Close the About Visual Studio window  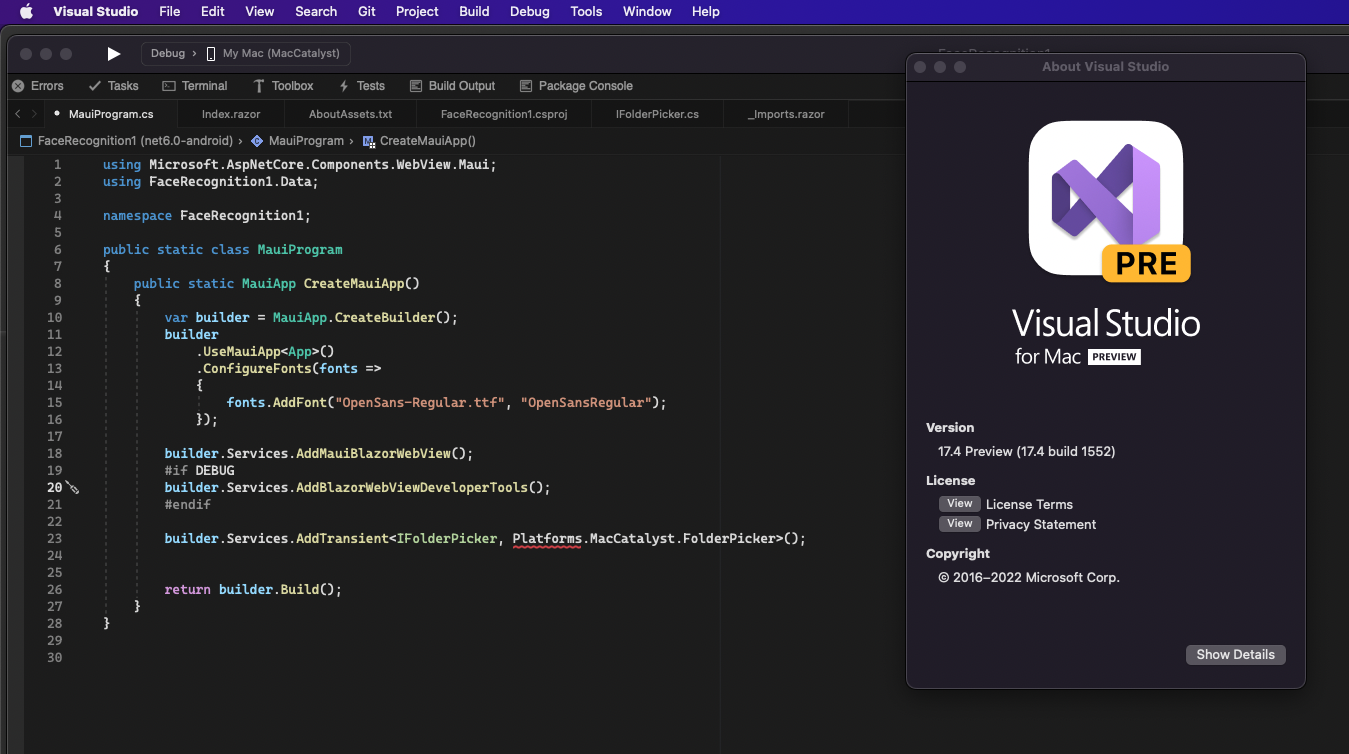[x=920, y=67]
